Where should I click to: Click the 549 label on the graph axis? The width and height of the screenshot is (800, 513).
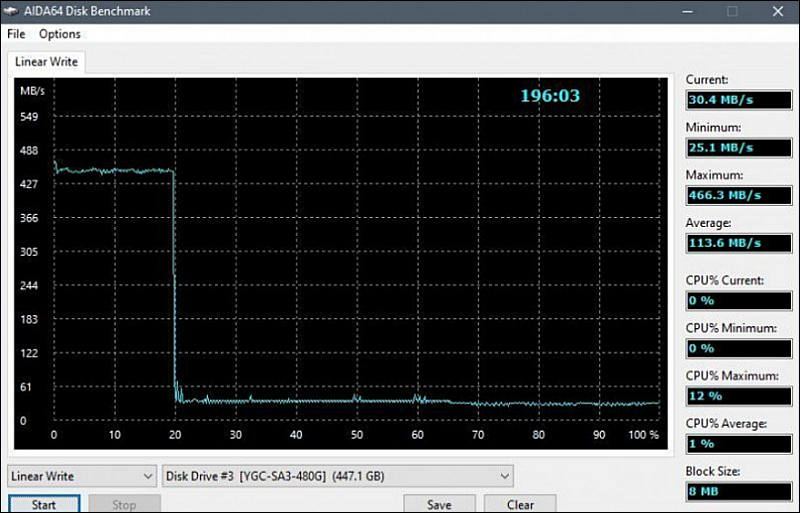point(29,117)
